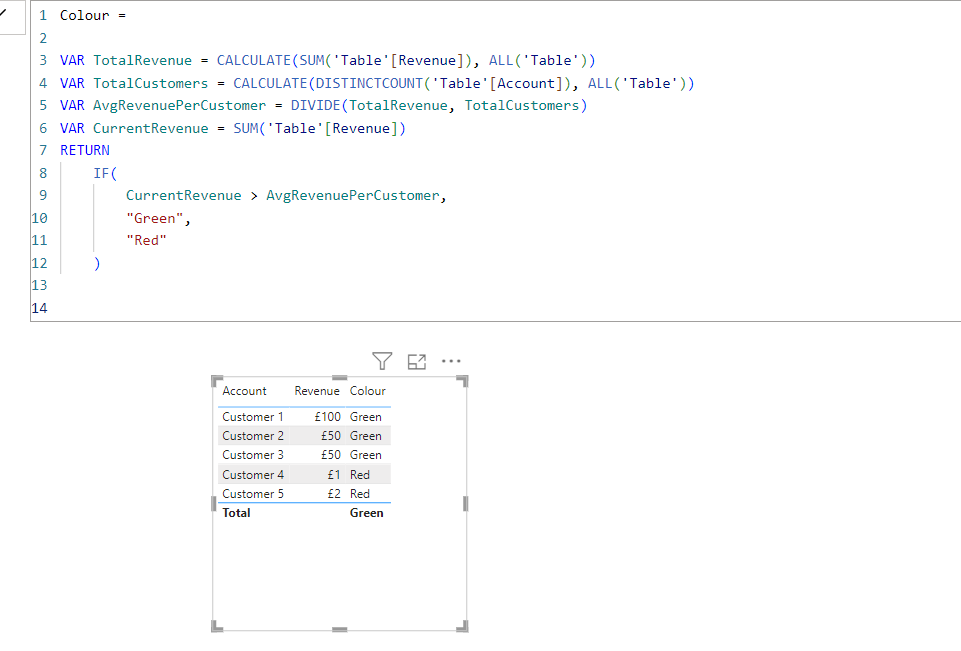Click the Red value in Customer 5 row
961x651 pixels.
(360, 493)
